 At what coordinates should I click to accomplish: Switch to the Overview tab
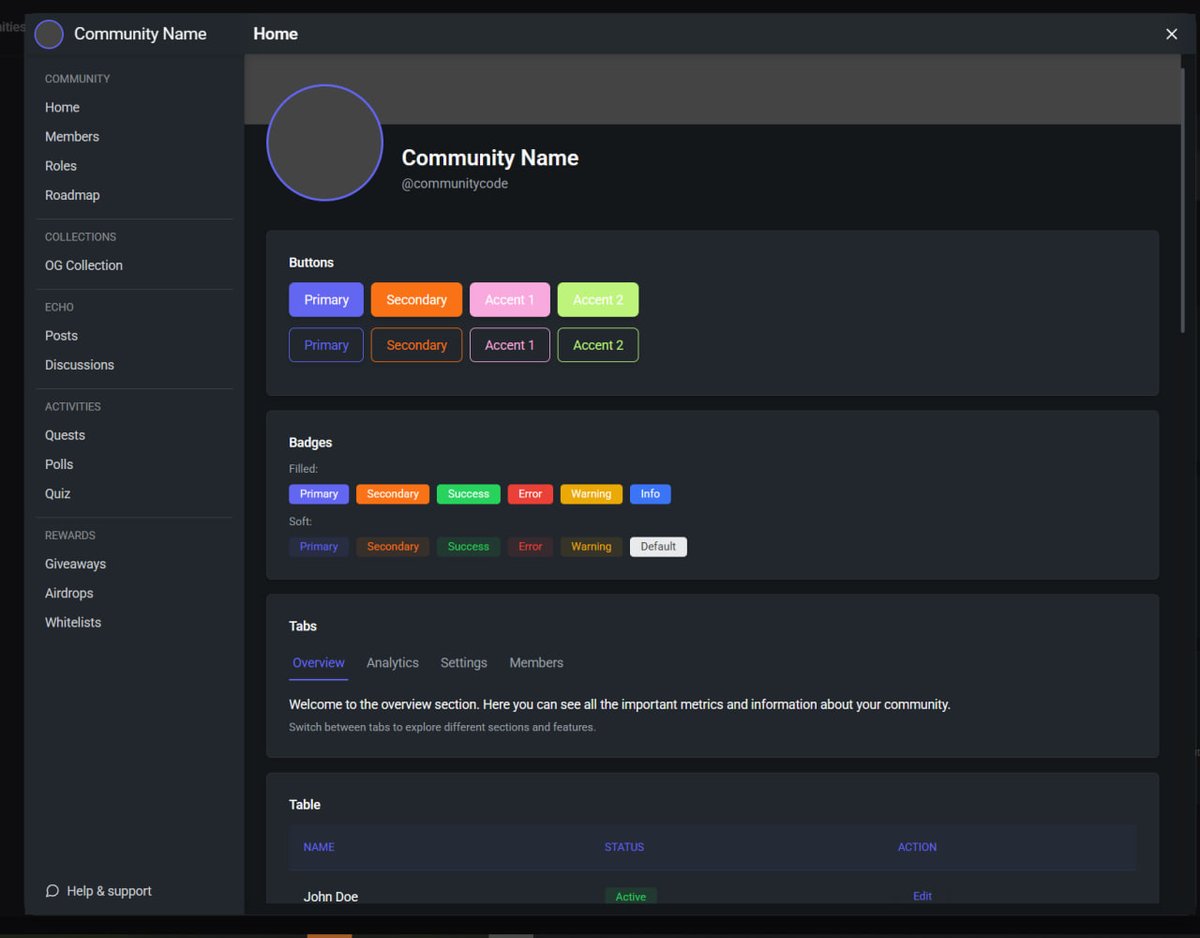(x=318, y=663)
